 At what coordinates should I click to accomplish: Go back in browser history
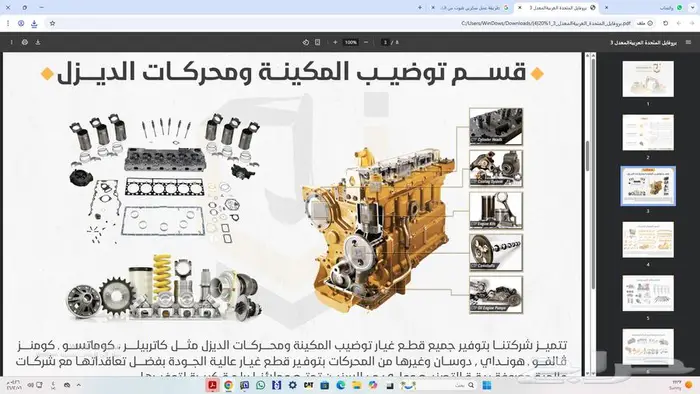click(x=692, y=23)
